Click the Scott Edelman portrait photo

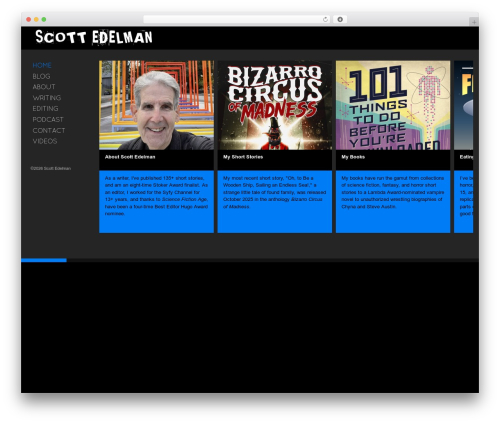pos(156,105)
